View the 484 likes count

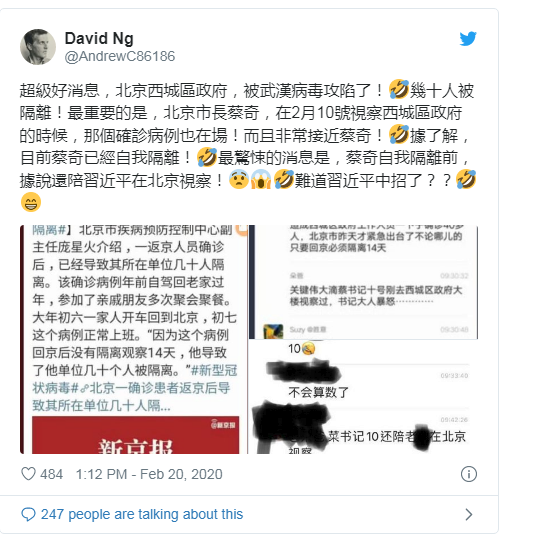(52, 474)
